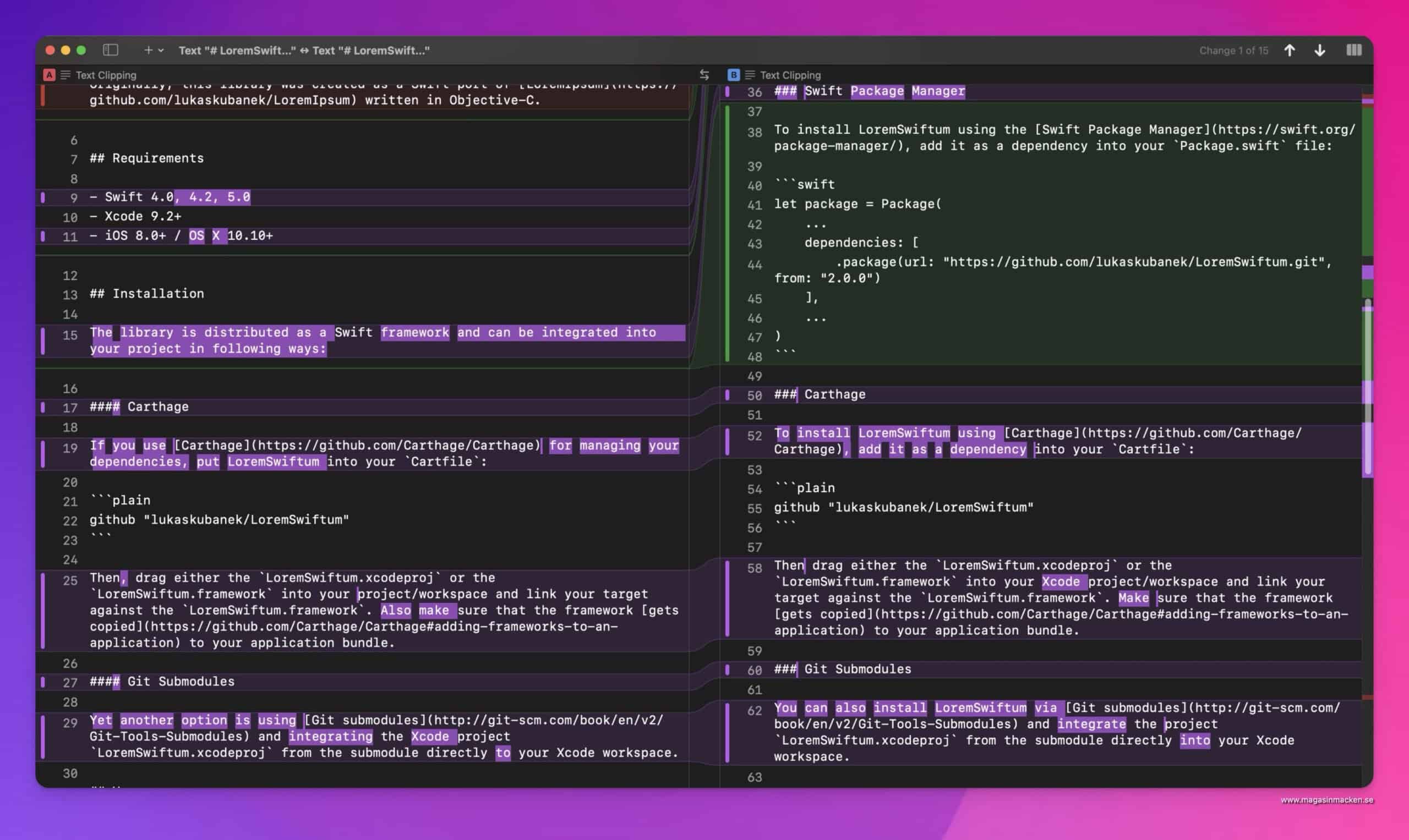This screenshot has width=1409, height=840.
Task: Click '```plain' on right line 54
Action: [804, 488]
